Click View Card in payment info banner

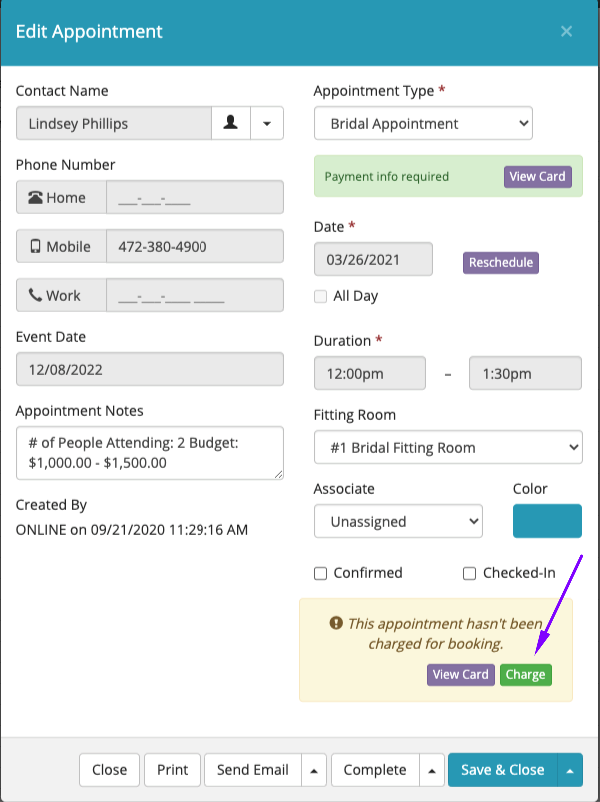tap(537, 177)
